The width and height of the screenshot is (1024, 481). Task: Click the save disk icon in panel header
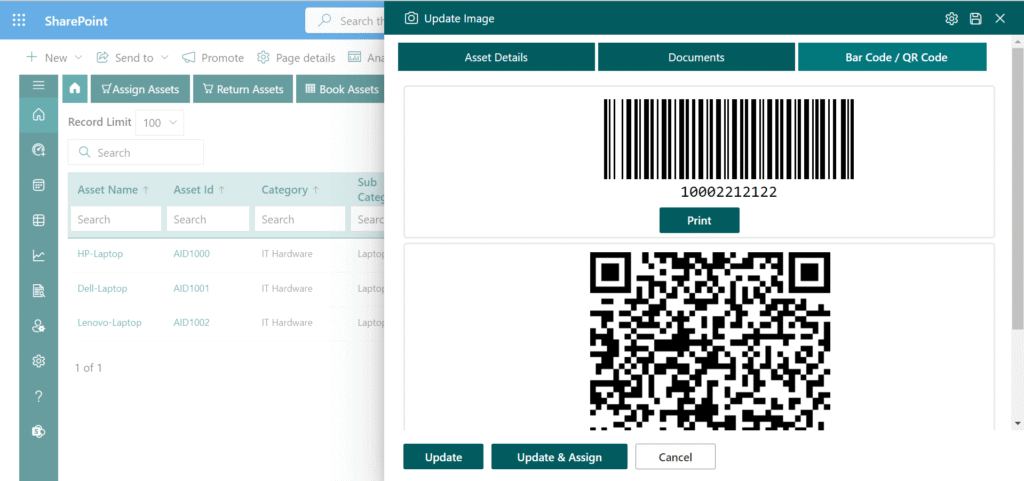point(976,19)
